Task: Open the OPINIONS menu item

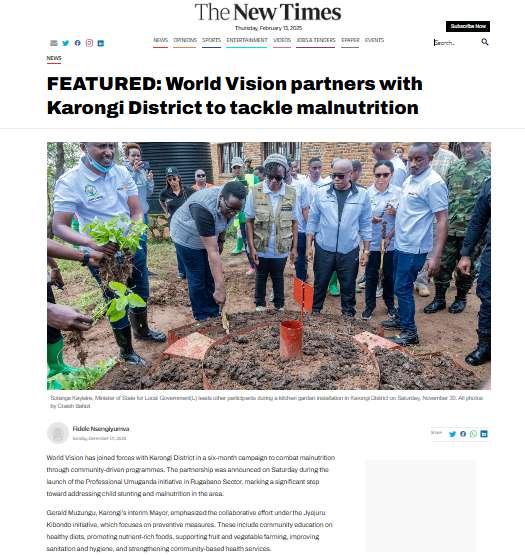Action: (185, 40)
